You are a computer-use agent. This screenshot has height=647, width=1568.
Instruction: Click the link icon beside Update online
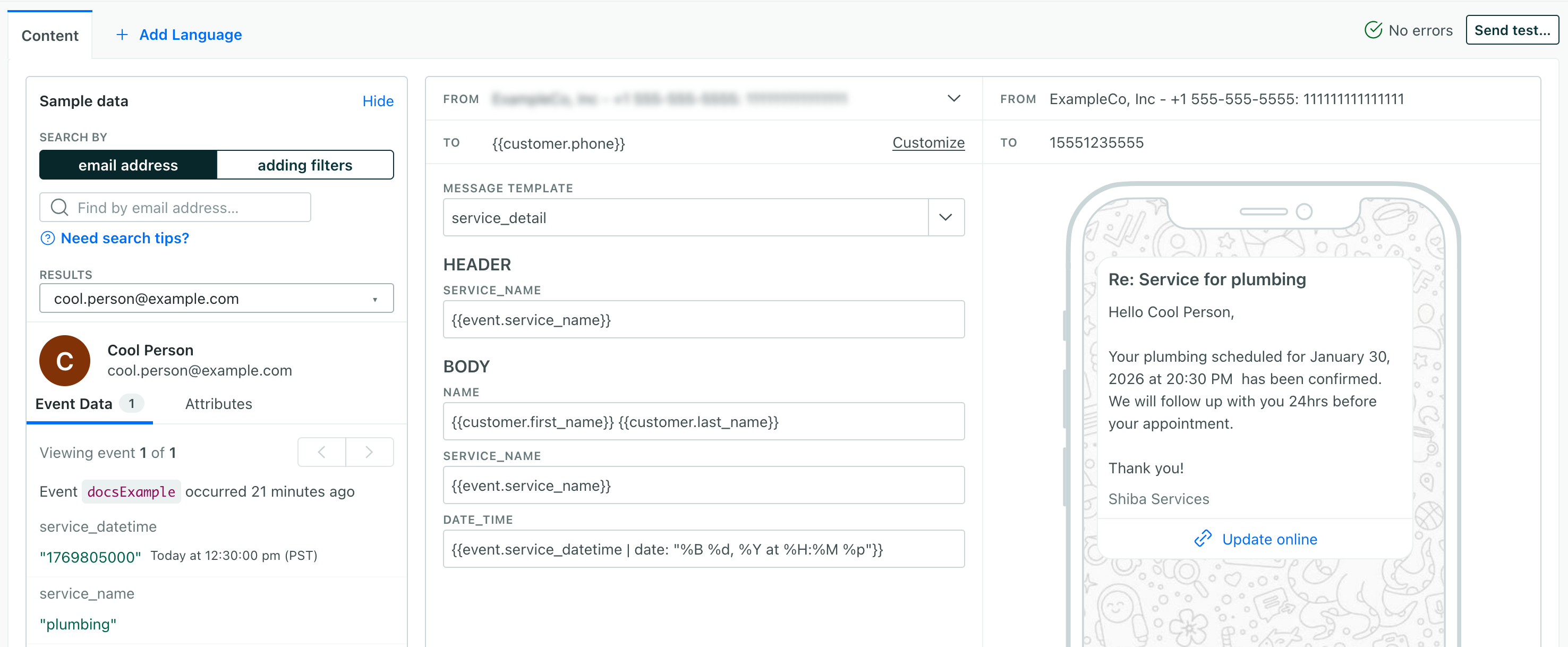[x=1202, y=539]
